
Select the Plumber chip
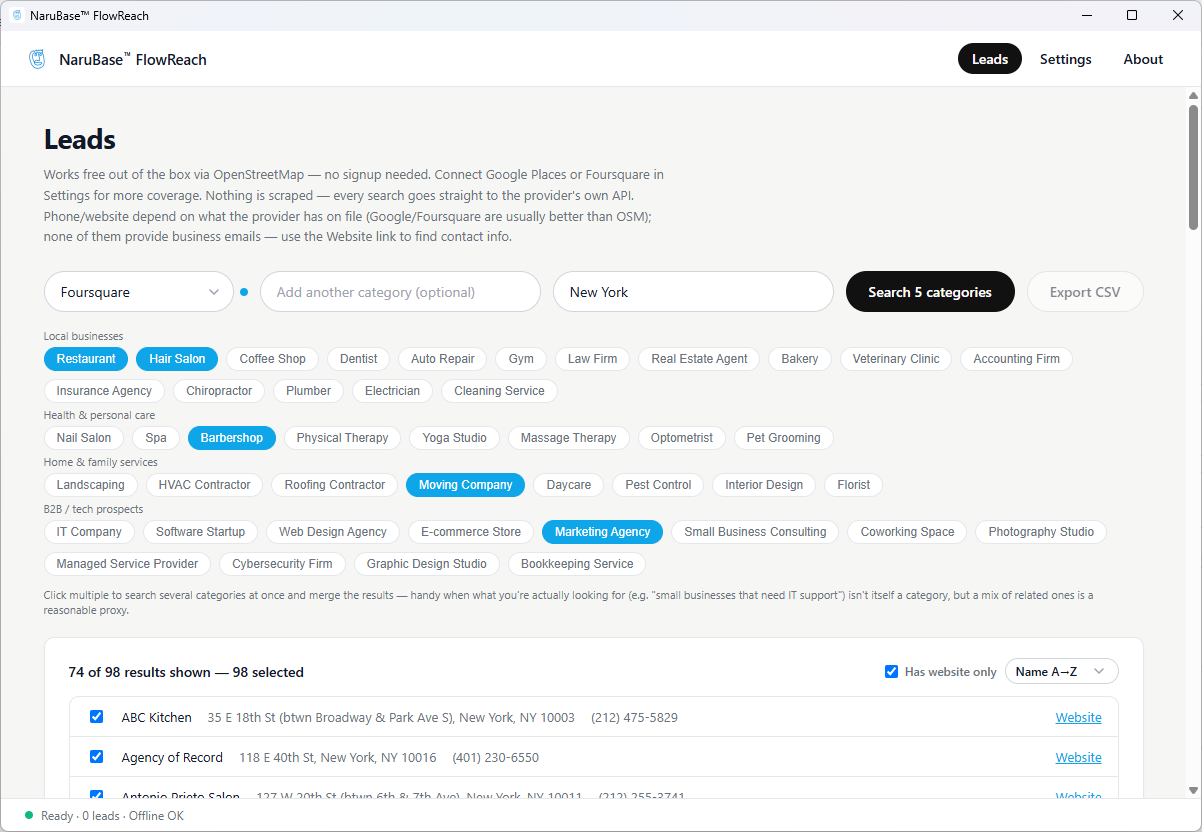308,391
